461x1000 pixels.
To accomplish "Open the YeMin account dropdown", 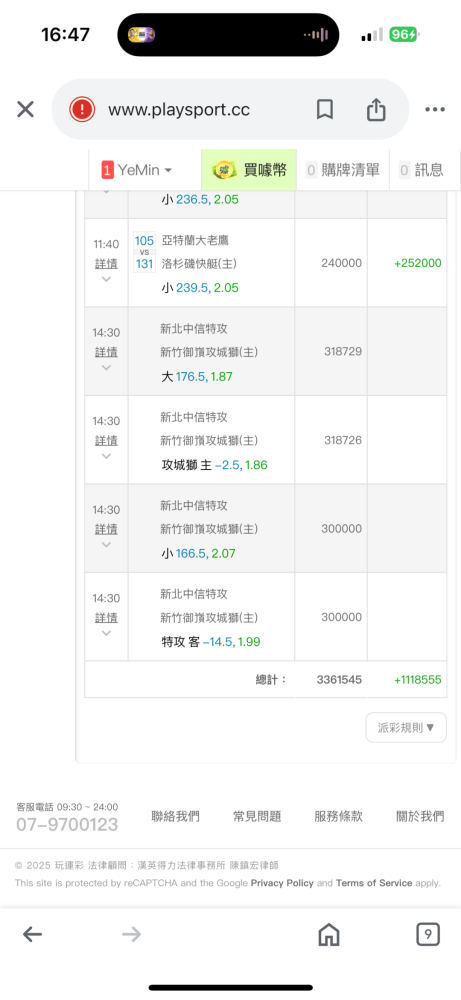I will click(138, 170).
